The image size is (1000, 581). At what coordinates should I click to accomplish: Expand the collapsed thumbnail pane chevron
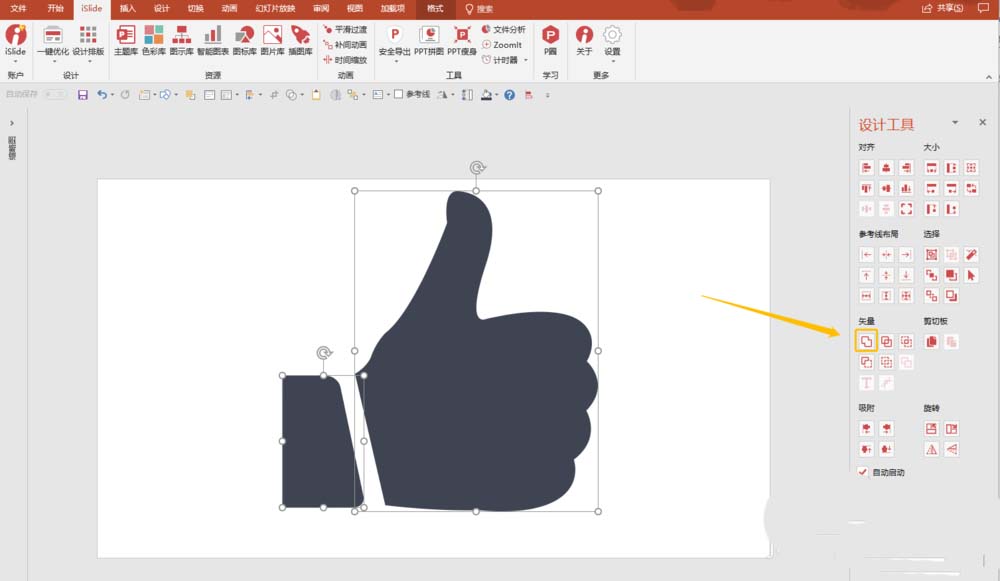[11, 123]
